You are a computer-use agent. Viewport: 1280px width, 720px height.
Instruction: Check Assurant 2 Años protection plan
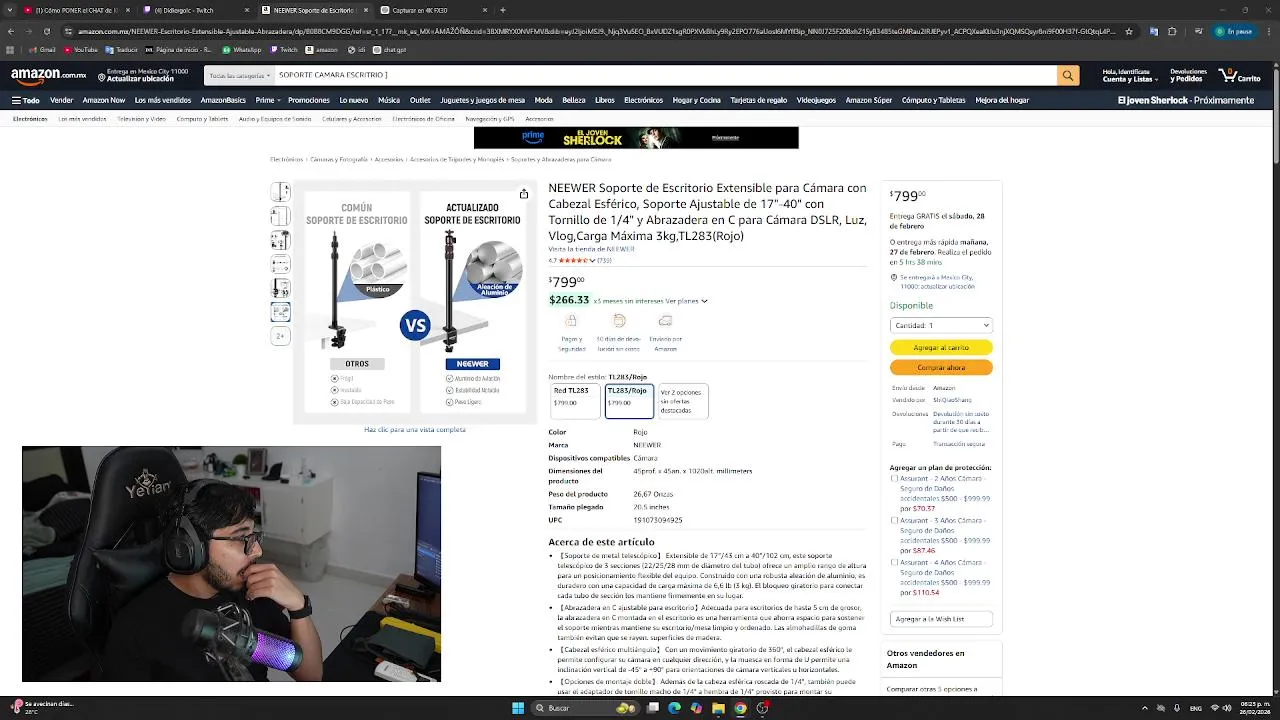(x=894, y=478)
